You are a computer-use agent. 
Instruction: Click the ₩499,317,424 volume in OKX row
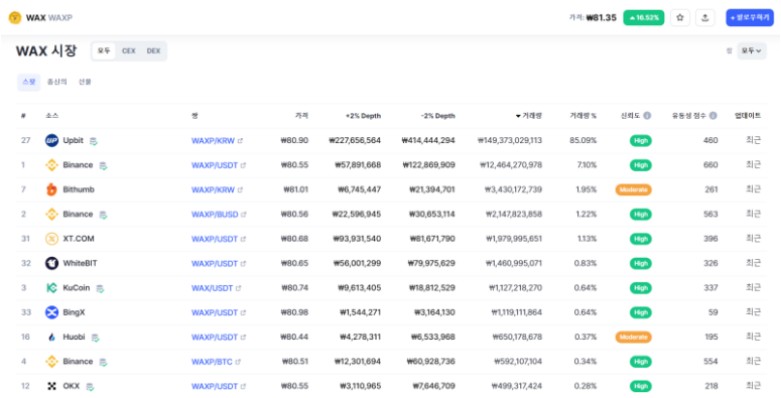coord(517,386)
